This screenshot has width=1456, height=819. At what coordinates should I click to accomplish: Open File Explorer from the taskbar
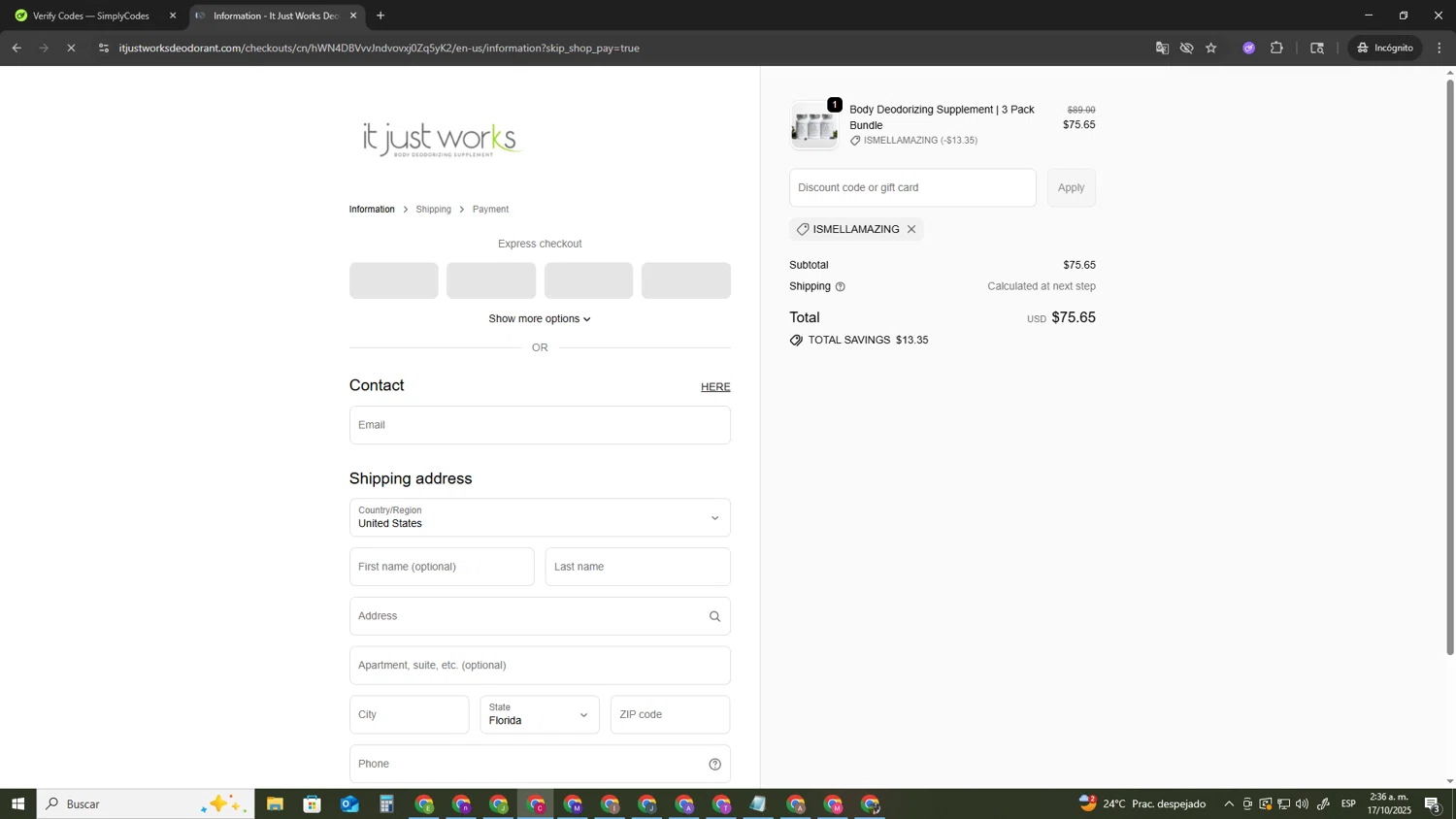275,804
